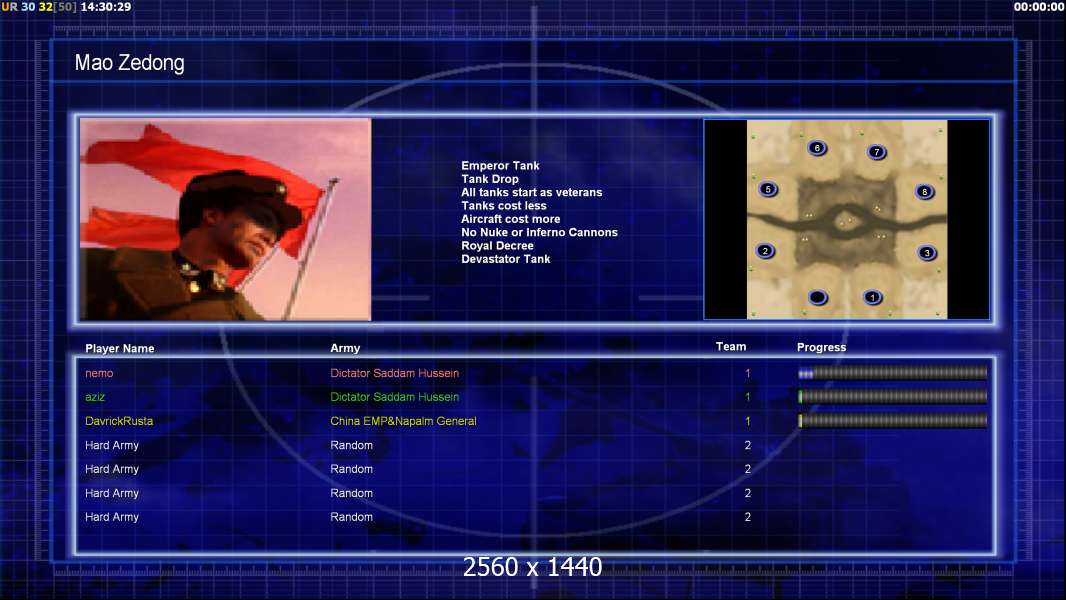Click DavrickRusta's yellow progress bar
The image size is (1066, 600).
tap(892, 421)
